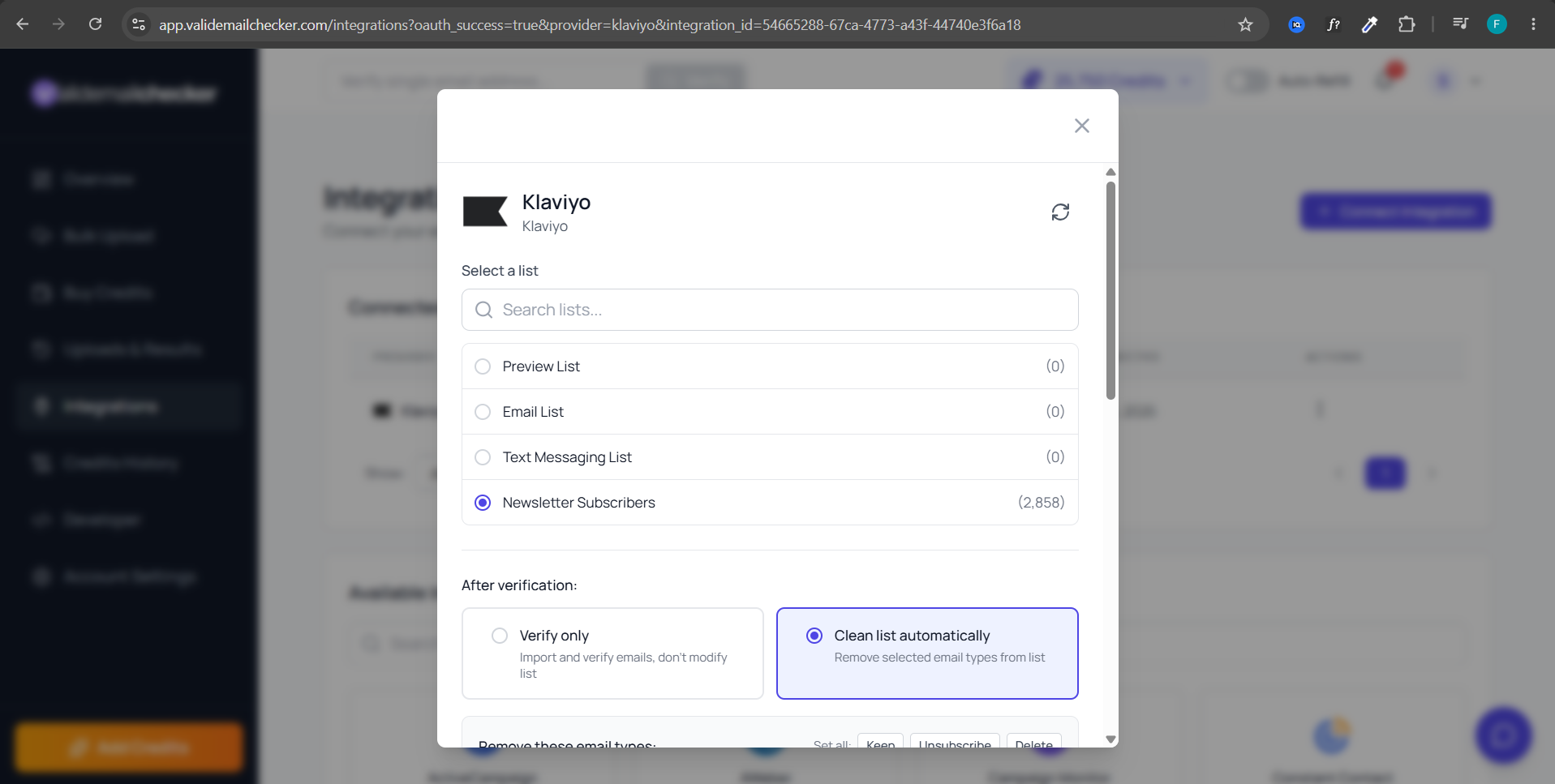Open the eyedropper color picker extension
Image resolution: width=1555 pixels, height=784 pixels.
coord(1369,25)
